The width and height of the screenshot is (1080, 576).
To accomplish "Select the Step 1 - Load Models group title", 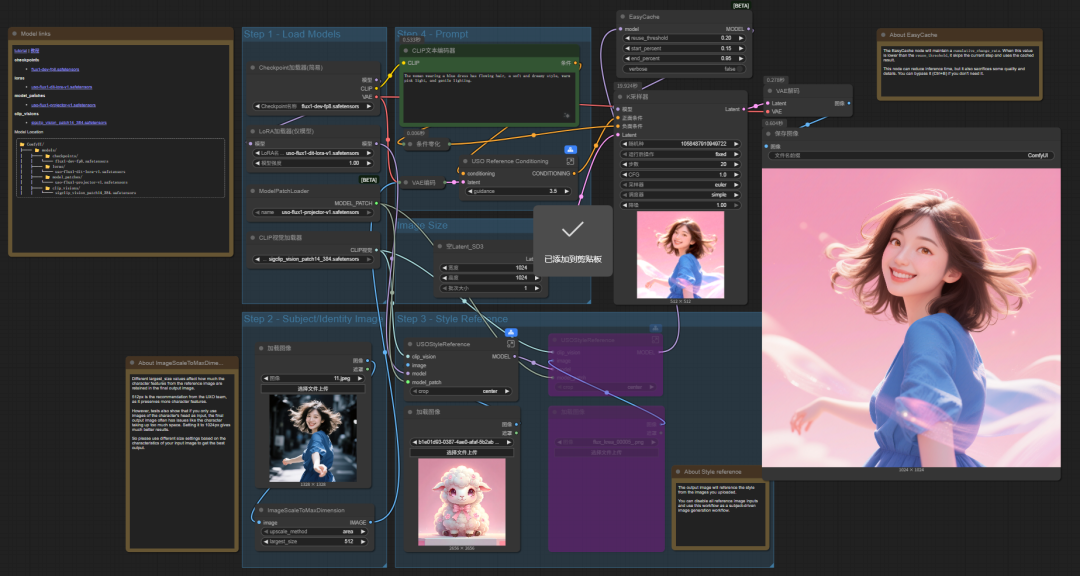I will point(292,34).
